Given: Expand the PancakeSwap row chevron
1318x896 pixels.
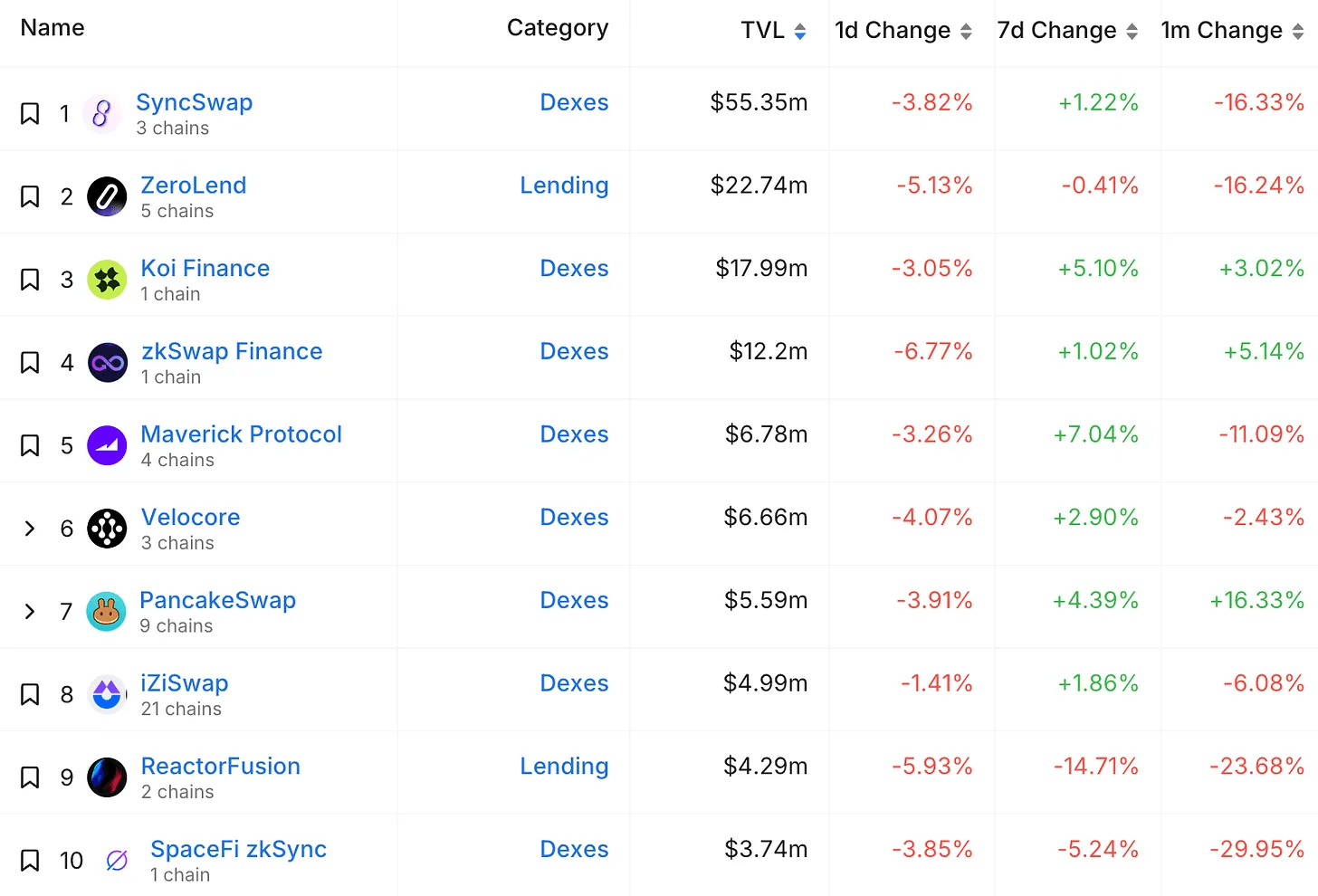Looking at the screenshot, I should (30, 612).
